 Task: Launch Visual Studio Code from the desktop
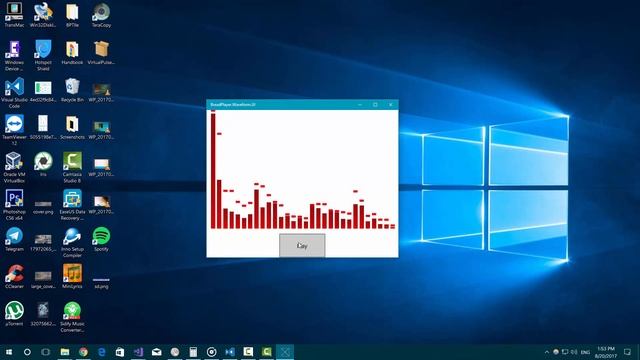tap(14, 93)
